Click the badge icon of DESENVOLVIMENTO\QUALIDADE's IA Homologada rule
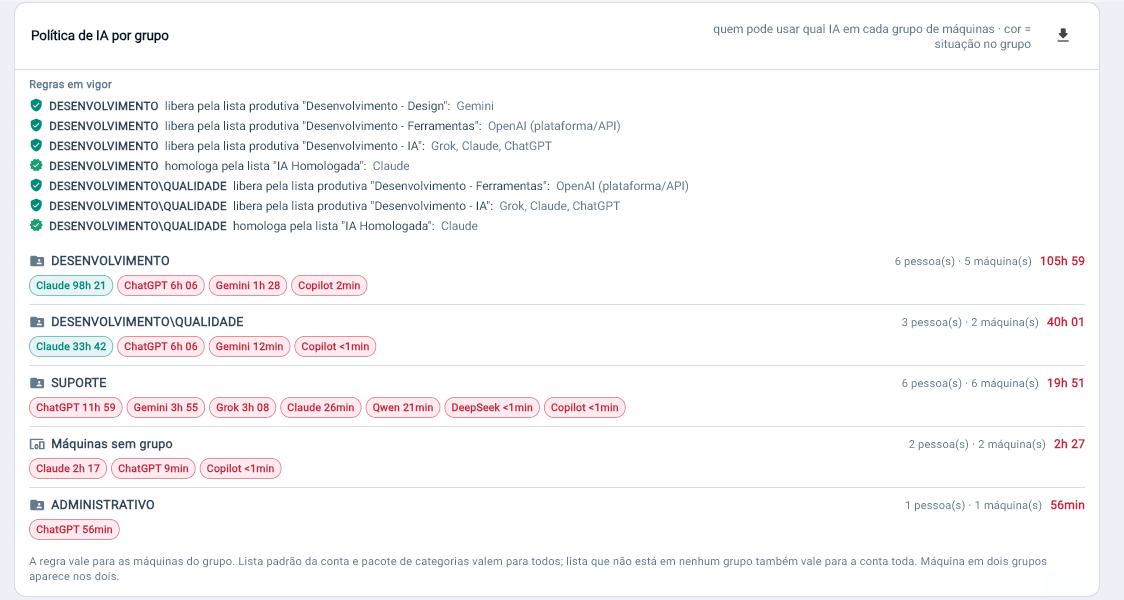The width and height of the screenshot is (1124, 600). click(36, 226)
